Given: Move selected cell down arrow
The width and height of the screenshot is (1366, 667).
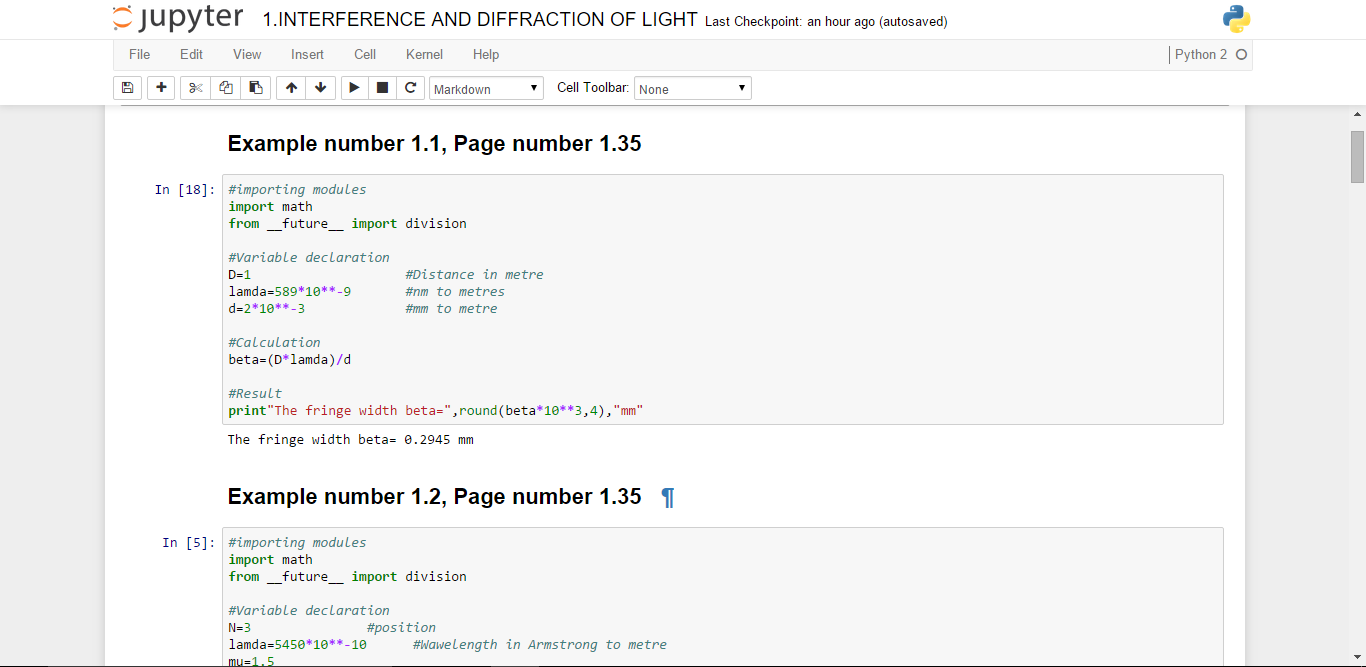Looking at the screenshot, I should (x=320, y=88).
